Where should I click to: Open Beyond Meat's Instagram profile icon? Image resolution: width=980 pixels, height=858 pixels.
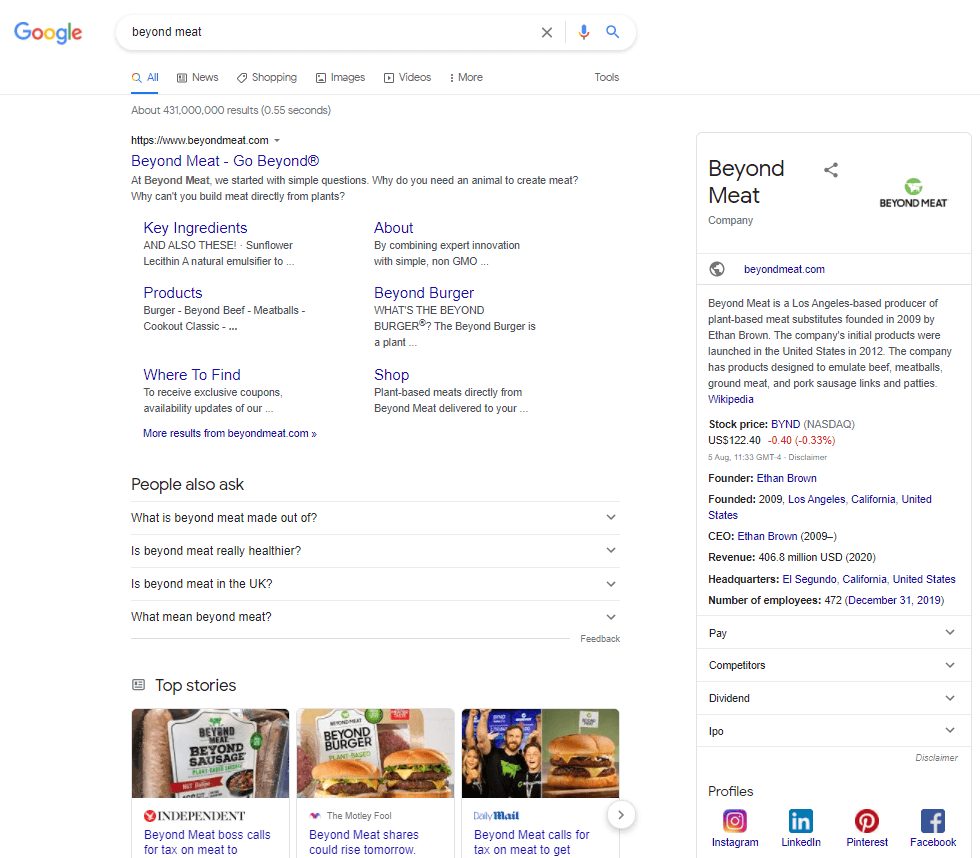point(735,820)
